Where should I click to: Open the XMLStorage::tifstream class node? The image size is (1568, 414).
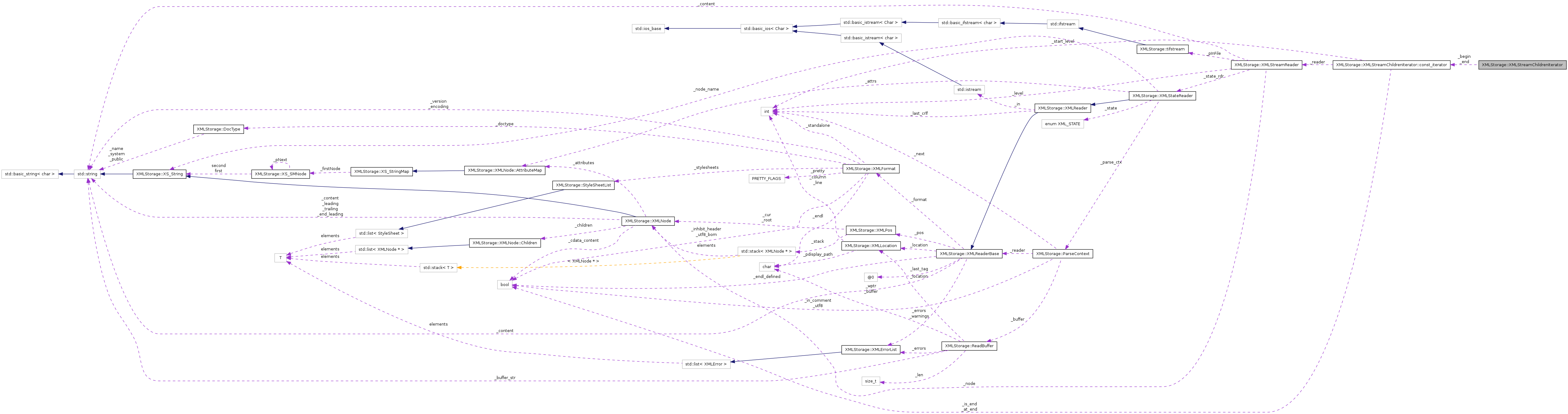click(x=1162, y=49)
